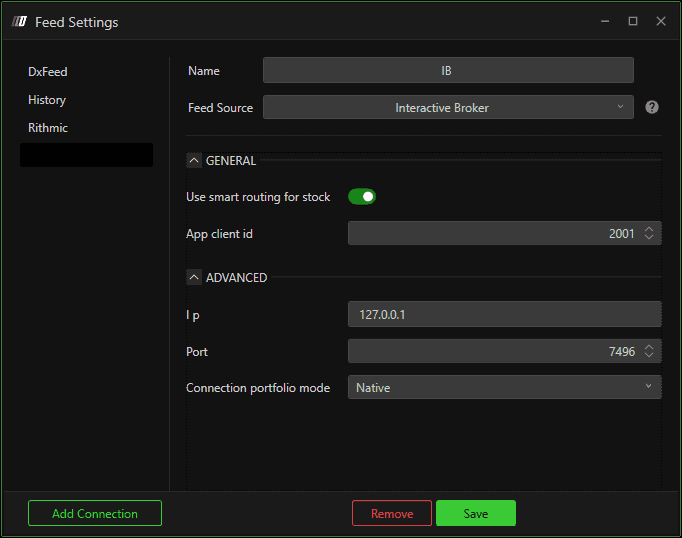Click the Add Connection button

[95, 513]
